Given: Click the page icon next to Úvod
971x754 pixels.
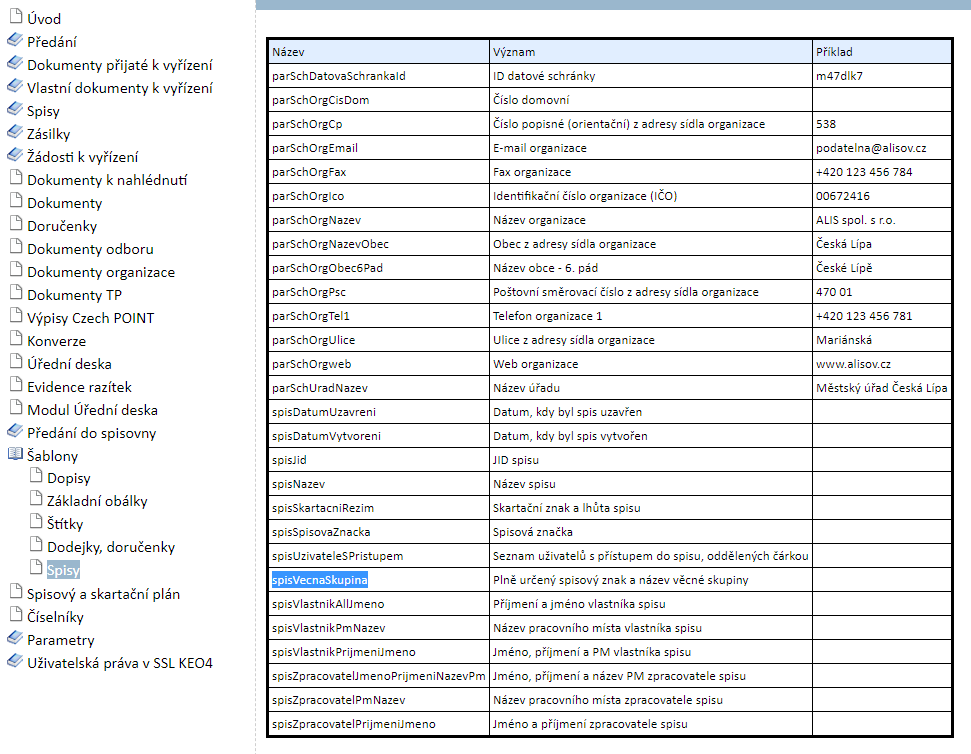Looking at the screenshot, I should [15, 17].
